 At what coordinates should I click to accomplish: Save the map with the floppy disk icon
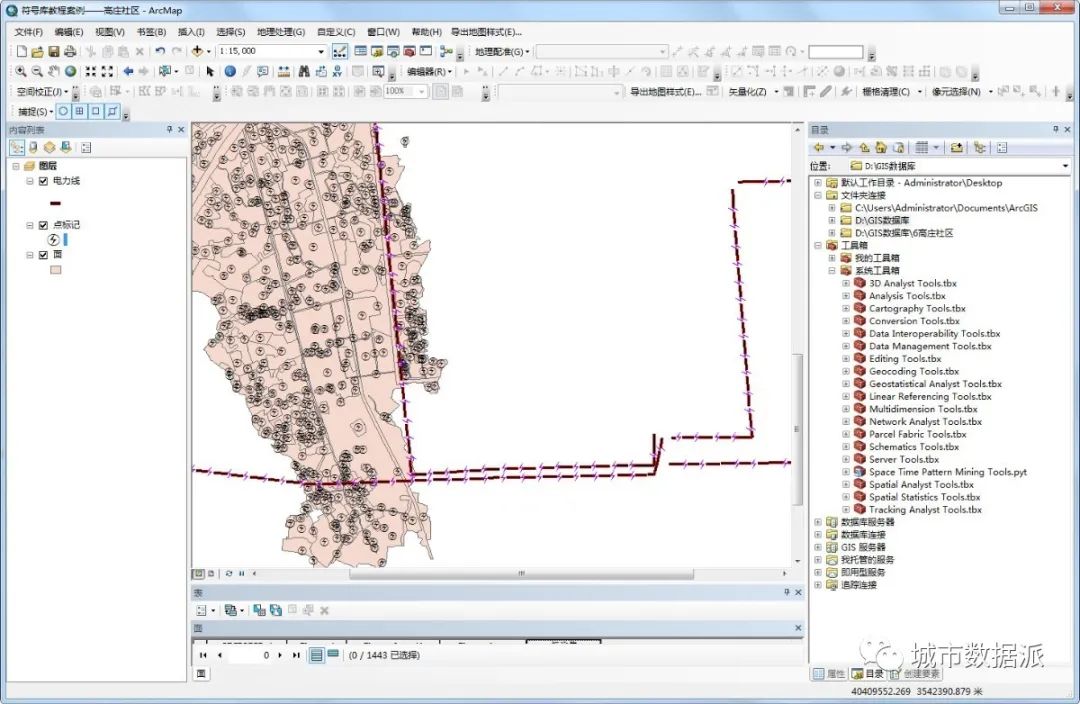click(53, 51)
